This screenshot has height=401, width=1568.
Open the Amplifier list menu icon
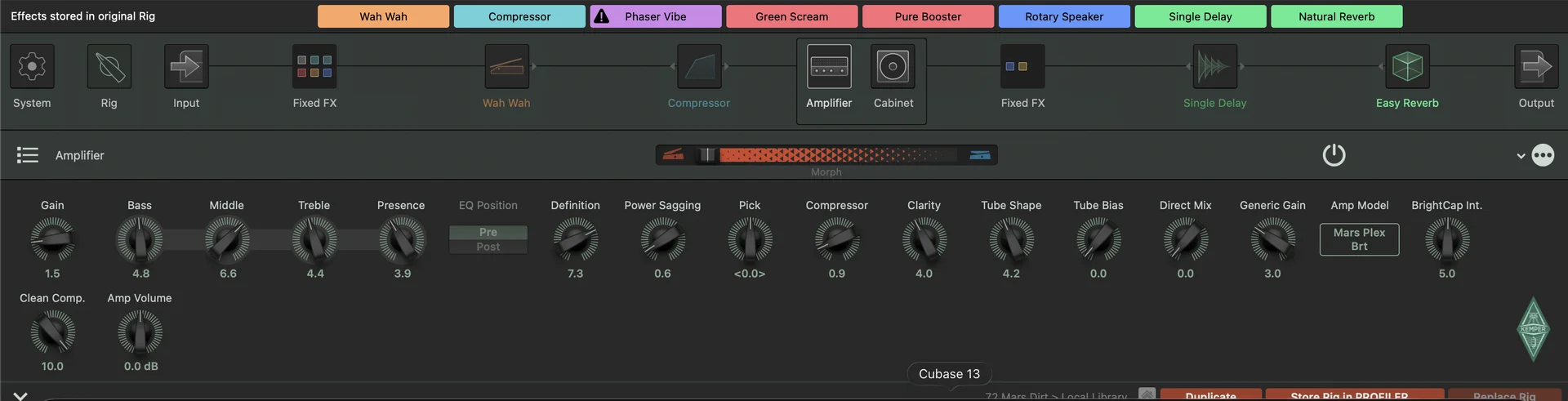pos(28,155)
